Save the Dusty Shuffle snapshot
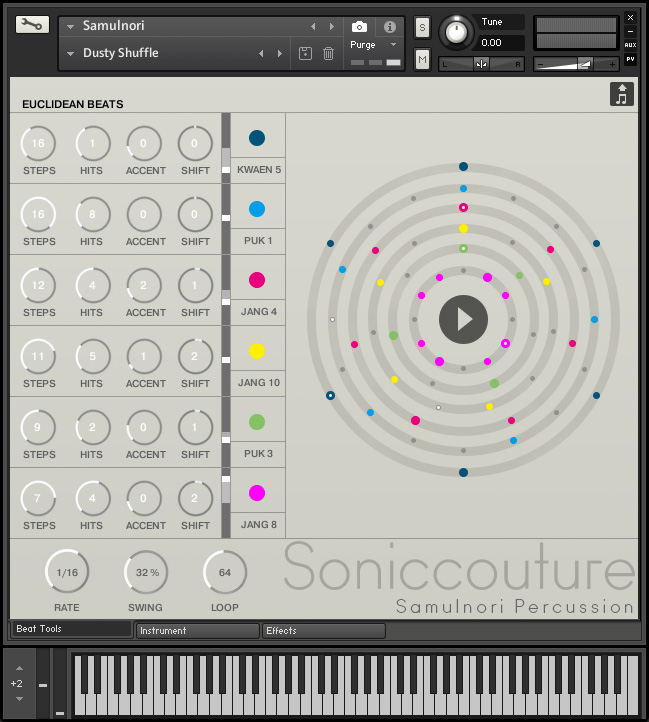This screenshot has width=649, height=722. [305, 53]
